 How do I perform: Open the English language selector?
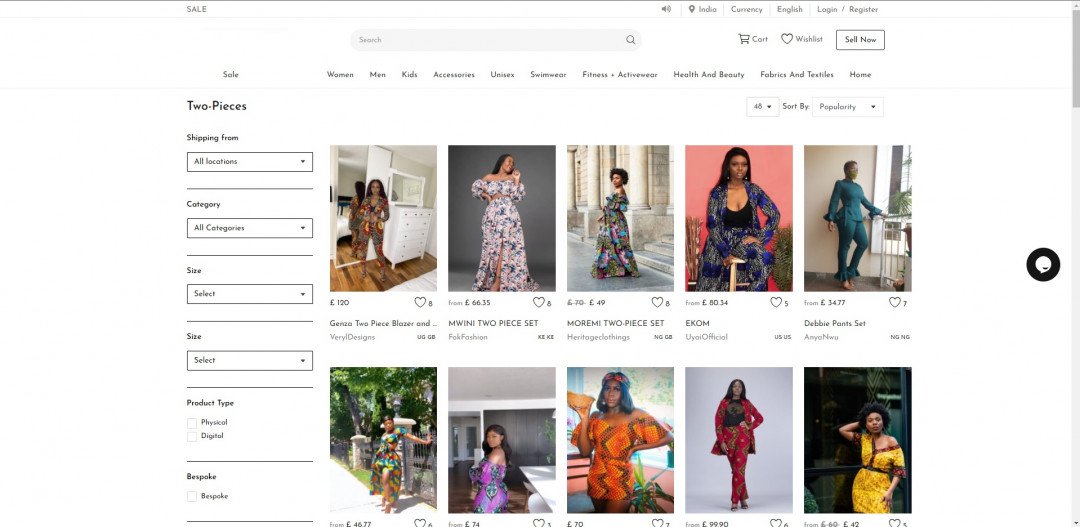(x=789, y=10)
